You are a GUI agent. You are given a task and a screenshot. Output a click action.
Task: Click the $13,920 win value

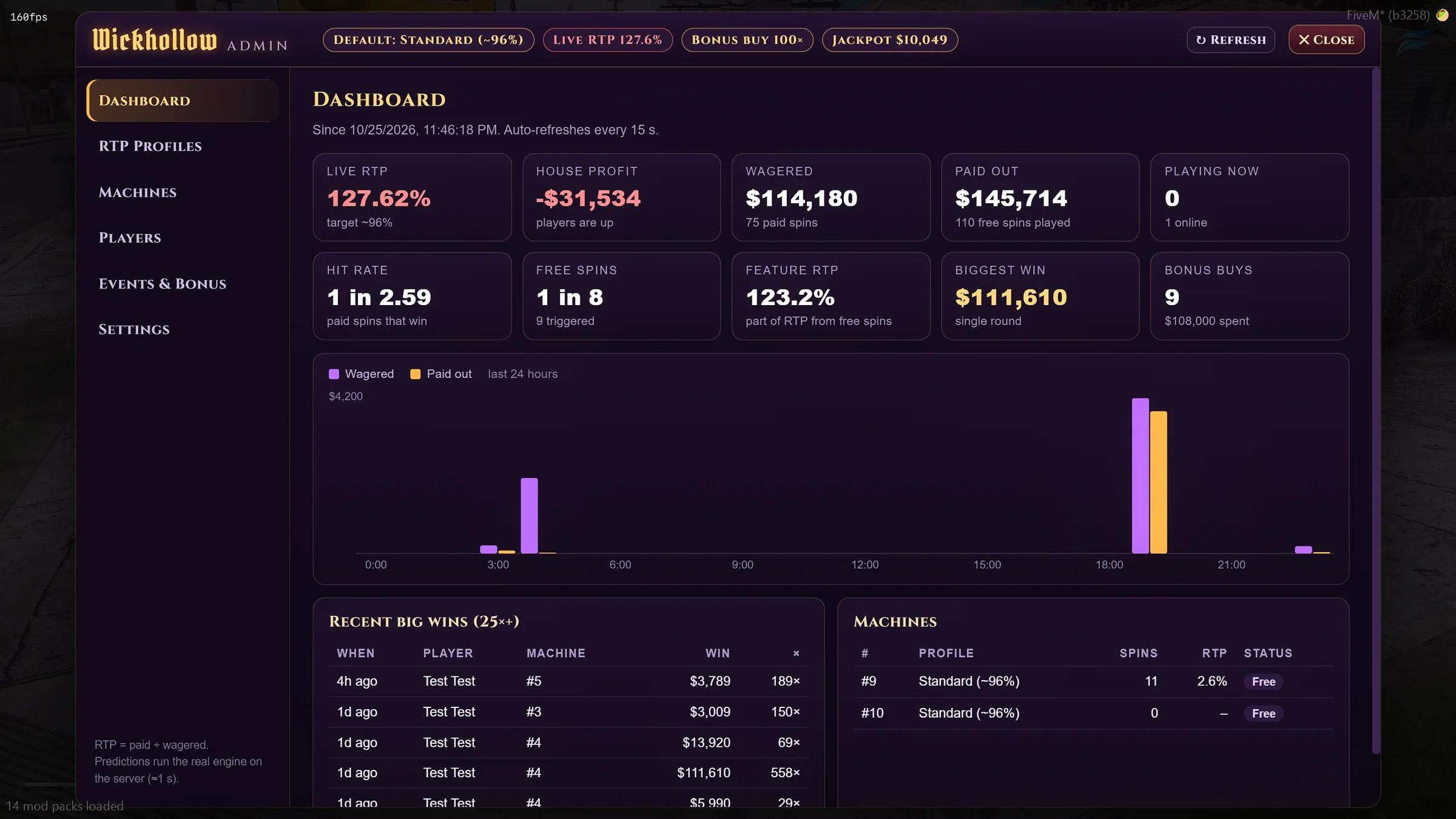click(706, 743)
